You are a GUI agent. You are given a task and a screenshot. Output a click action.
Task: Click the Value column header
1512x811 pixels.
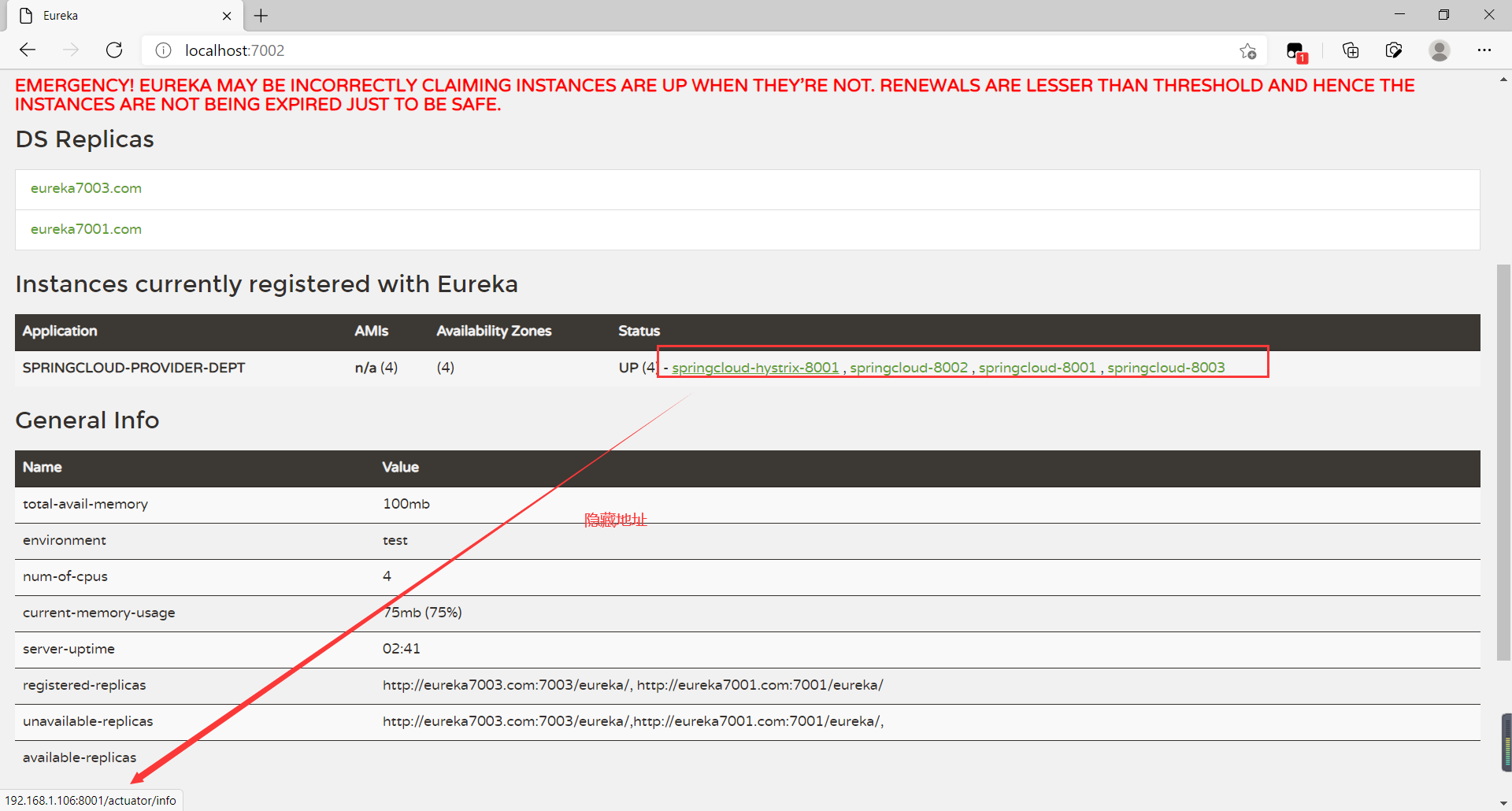pyautogui.click(x=401, y=468)
